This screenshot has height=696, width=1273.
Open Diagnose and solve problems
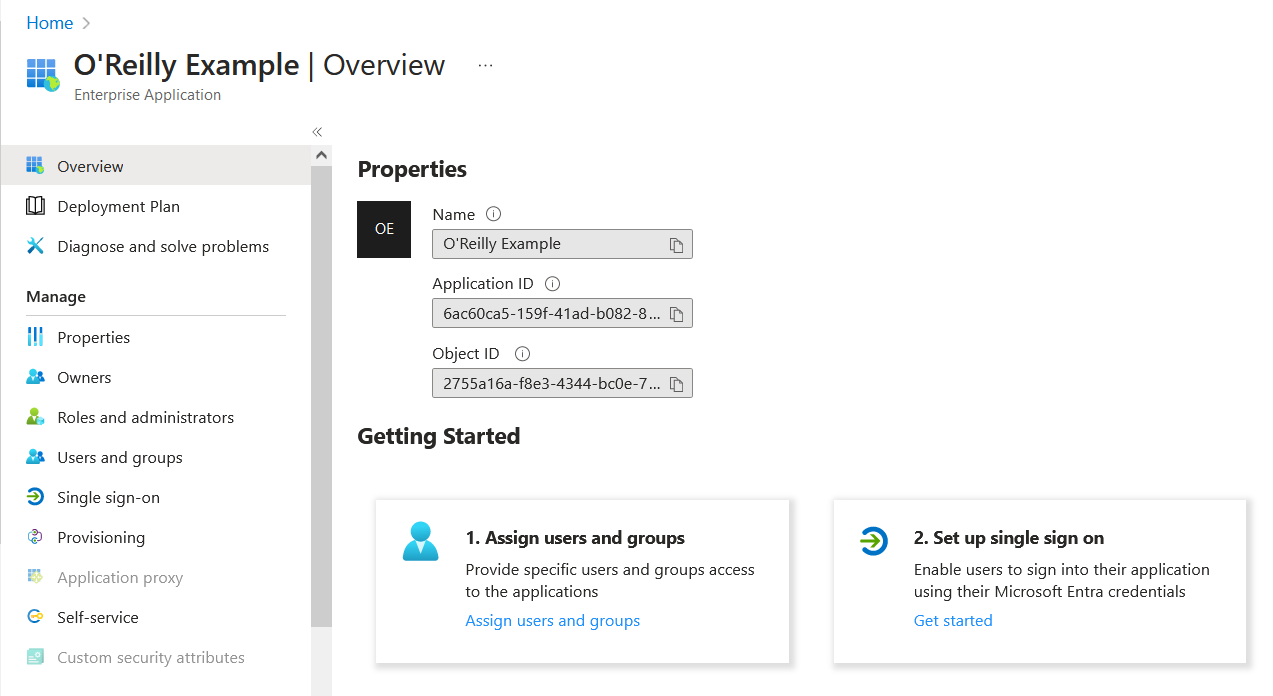click(156, 246)
